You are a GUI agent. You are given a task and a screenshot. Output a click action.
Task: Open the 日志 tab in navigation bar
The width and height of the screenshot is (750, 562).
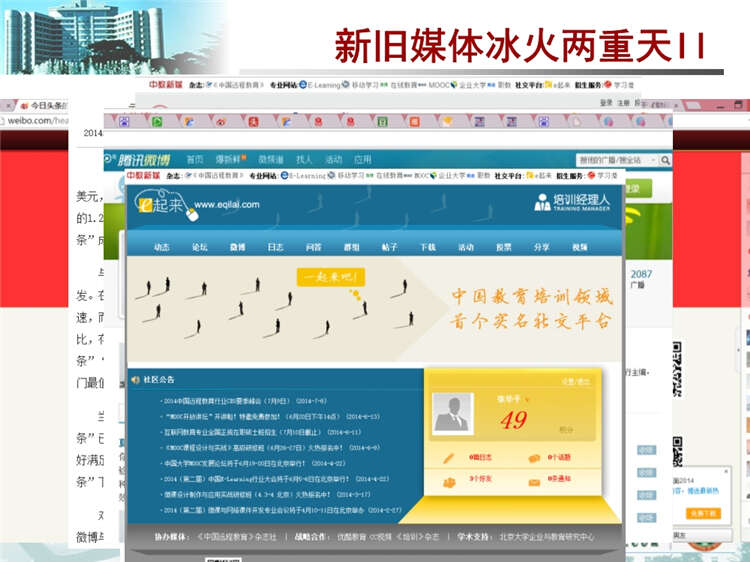275,247
